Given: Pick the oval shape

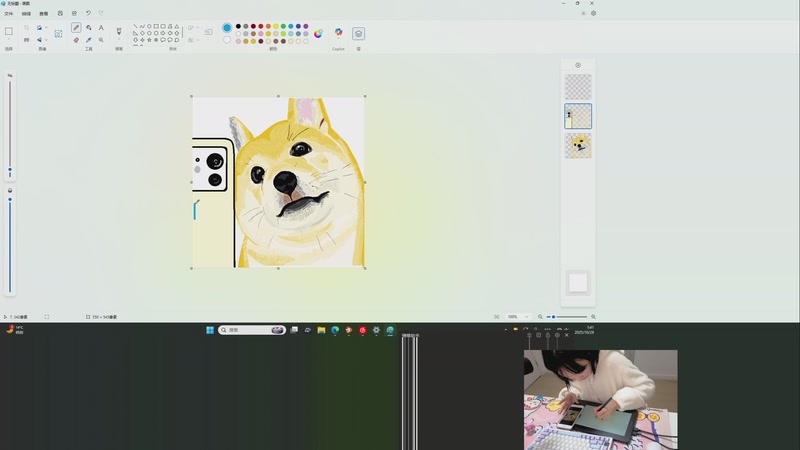Looking at the screenshot, I should pos(149,27).
